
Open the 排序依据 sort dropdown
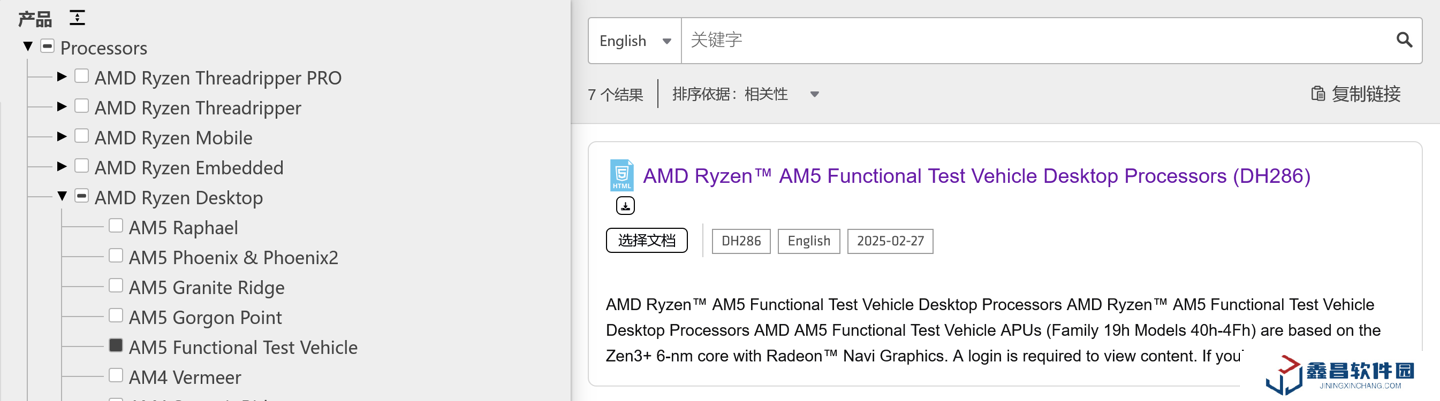pyautogui.click(x=746, y=94)
